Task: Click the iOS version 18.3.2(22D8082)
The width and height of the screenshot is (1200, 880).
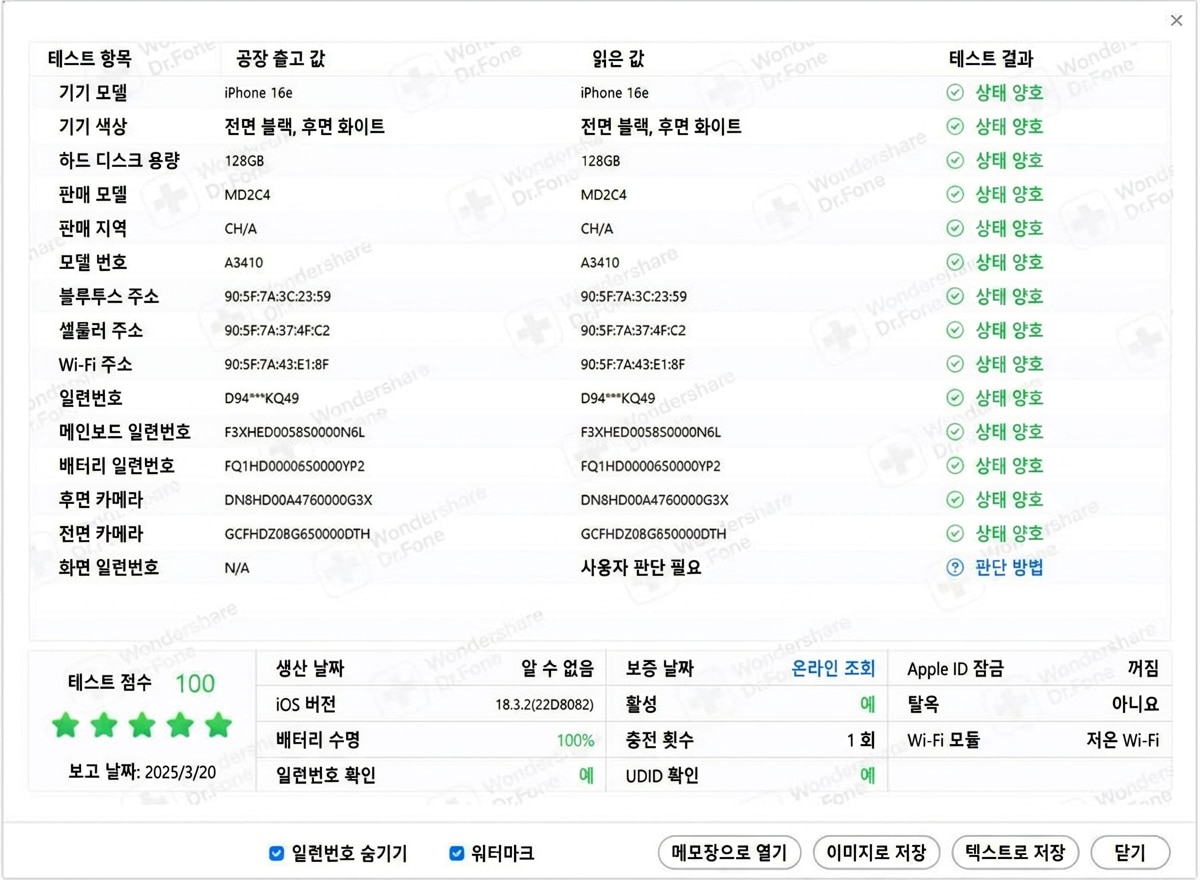Action: point(545,705)
